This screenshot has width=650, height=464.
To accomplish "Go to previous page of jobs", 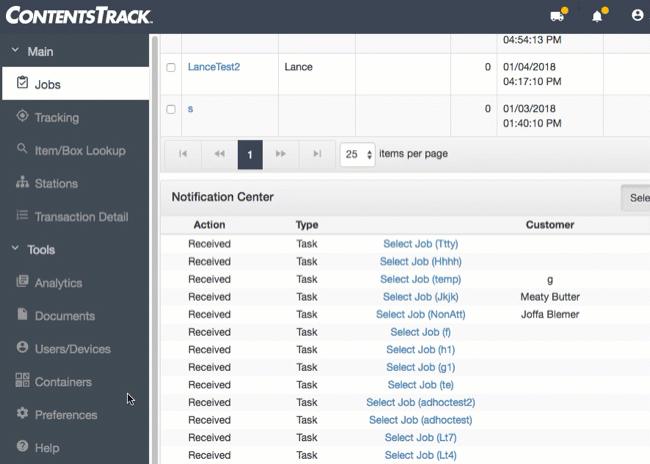I will coord(219,154).
